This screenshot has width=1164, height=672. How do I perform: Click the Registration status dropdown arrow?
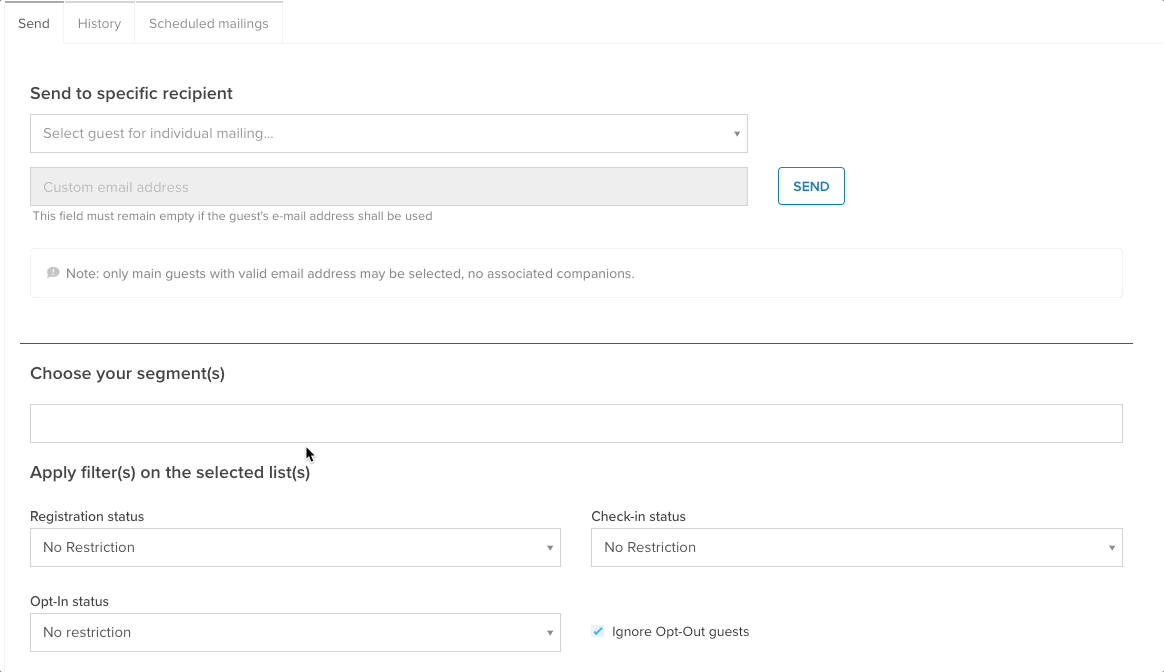549,548
